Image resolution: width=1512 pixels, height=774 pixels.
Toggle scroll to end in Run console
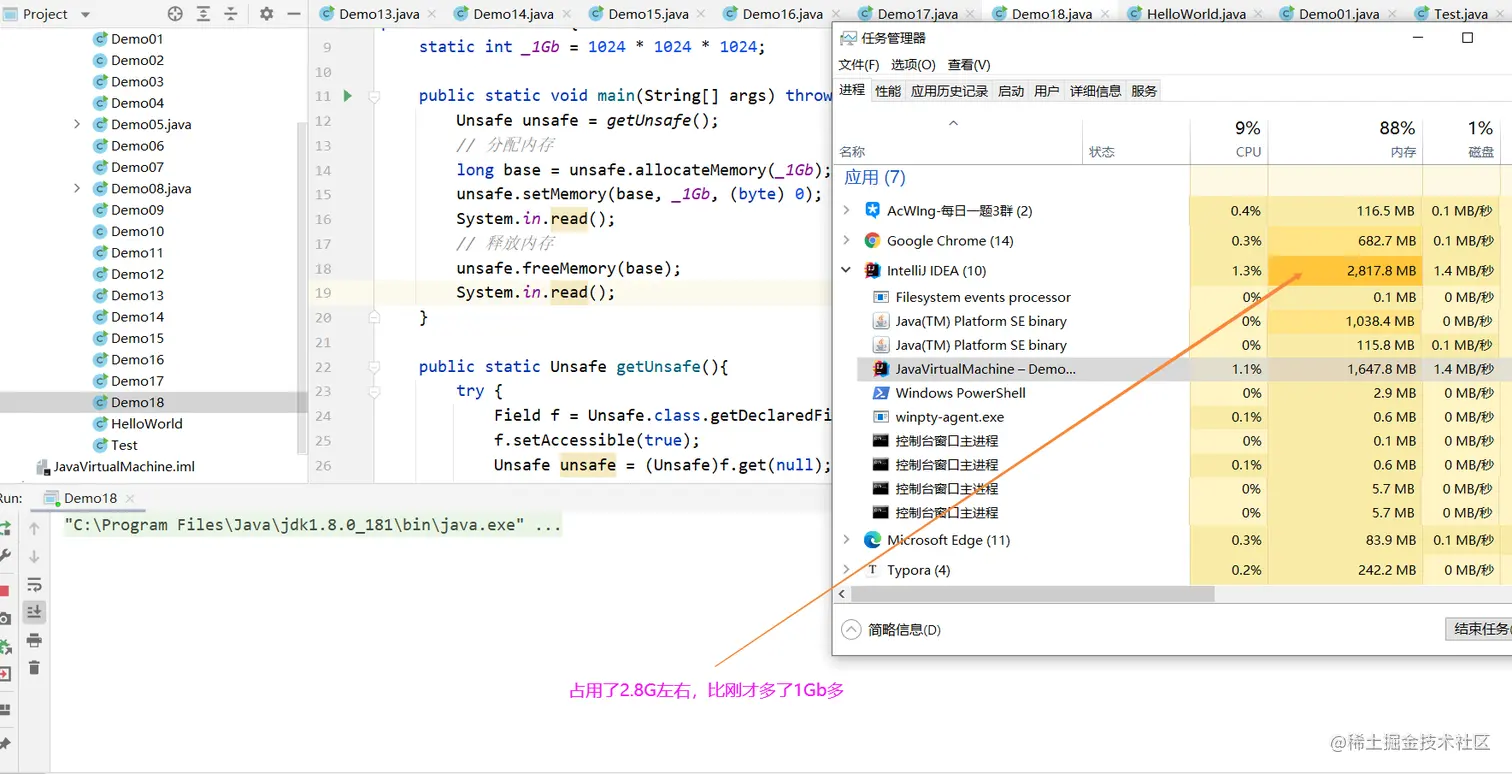click(34, 611)
